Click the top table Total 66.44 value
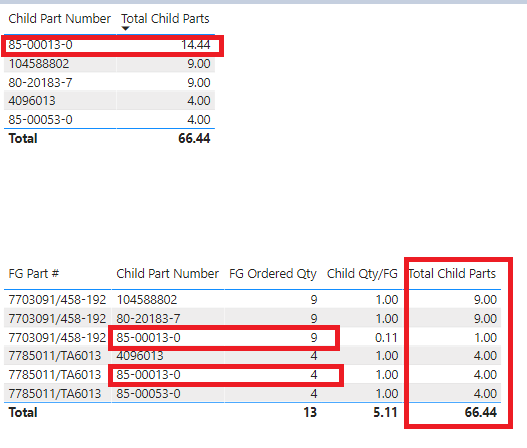 pyautogui.click(x=194, y=138)
